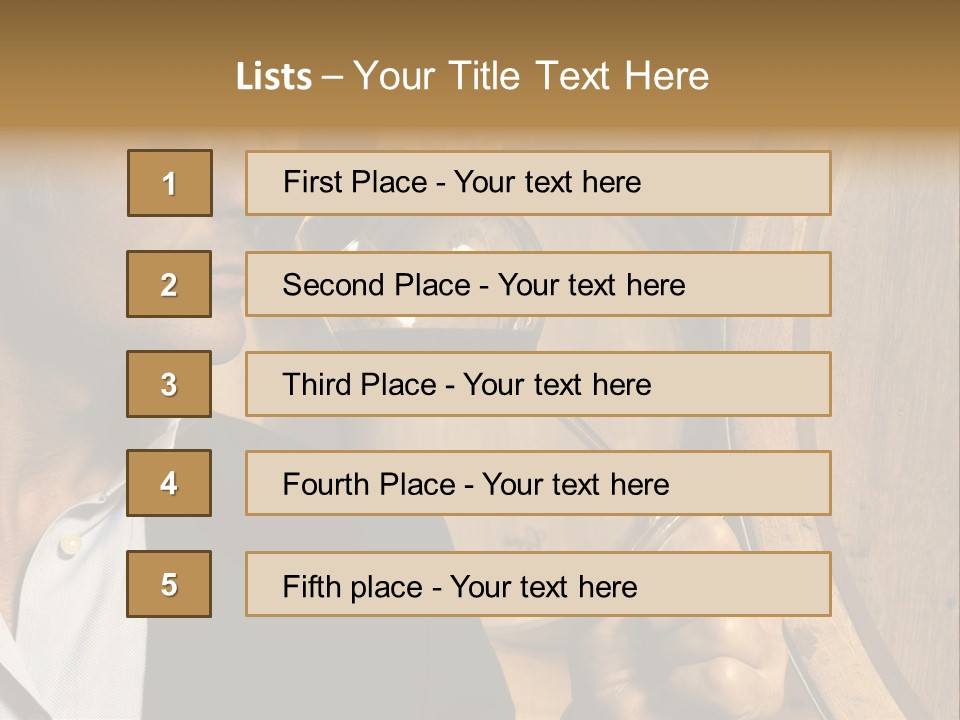Click the number 5 box

pyautogui.click(x=169, y=584)
